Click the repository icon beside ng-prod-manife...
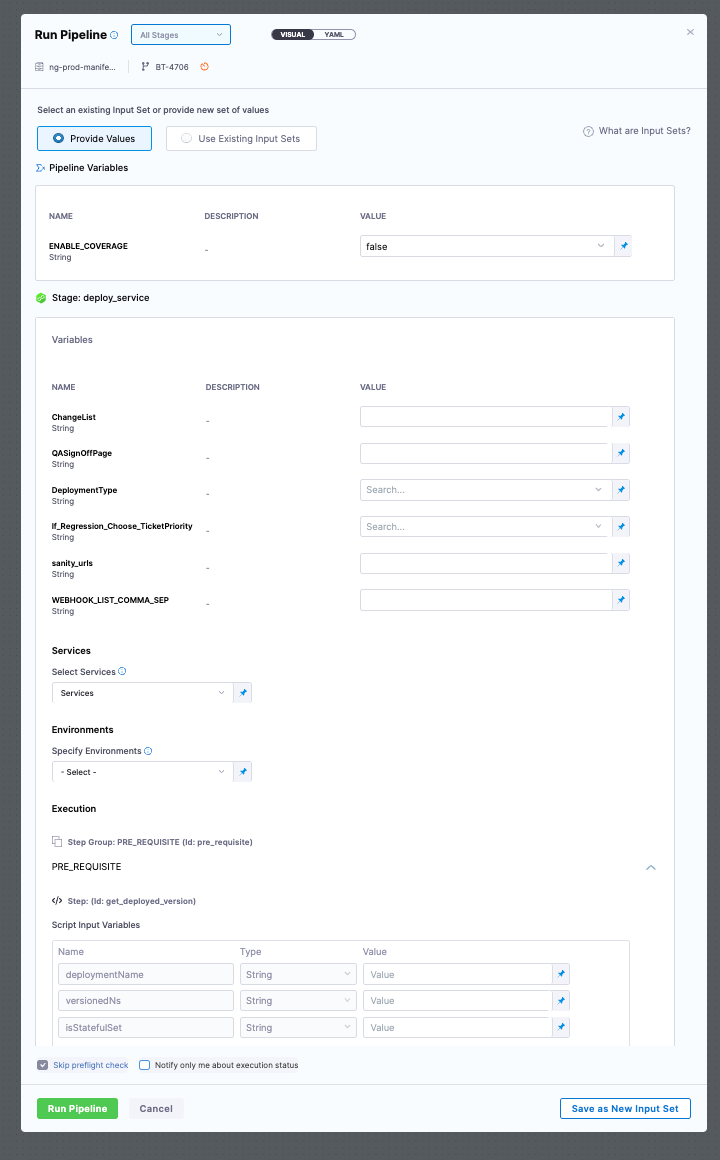The image size is (720, 1160). (x=39, y=67)
